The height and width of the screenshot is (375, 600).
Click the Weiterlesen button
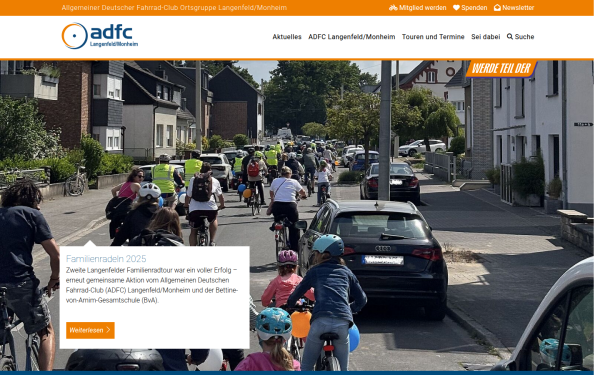pyautogui.click(x=90, y=330)
